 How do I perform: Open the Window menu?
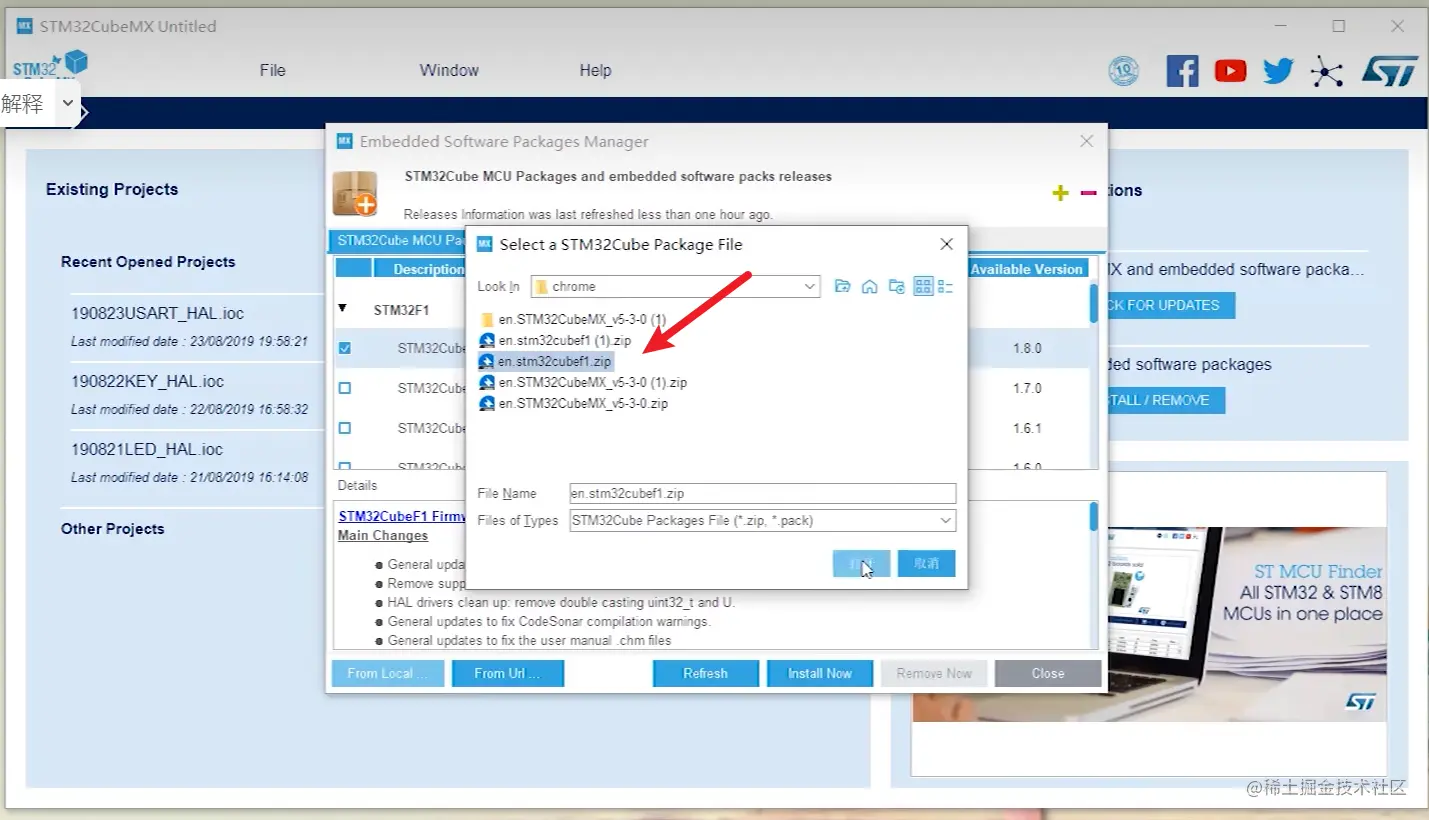pyautogui.click(x=449, y=70)
